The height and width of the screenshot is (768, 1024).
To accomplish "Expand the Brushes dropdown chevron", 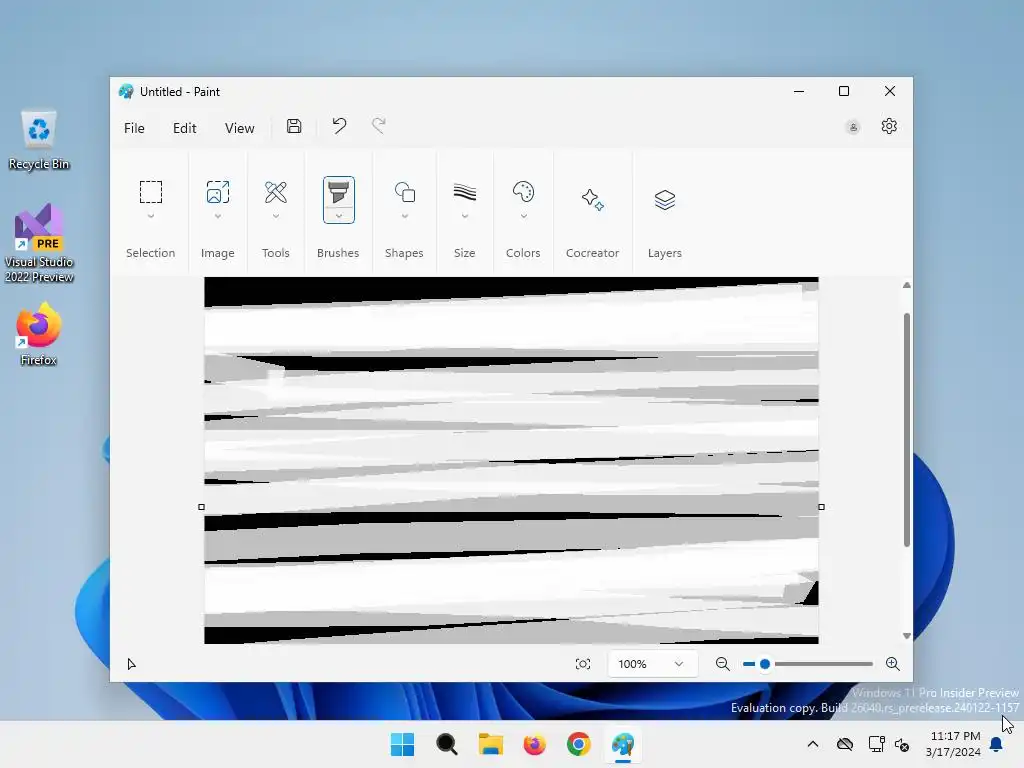I will (x=338, y=216).
